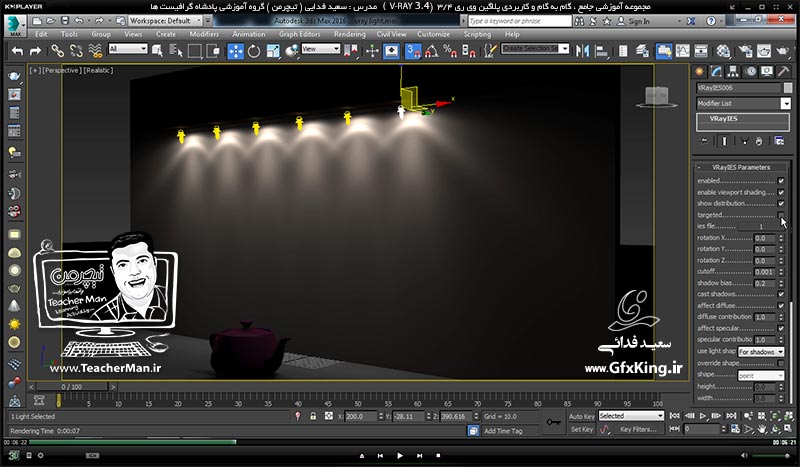800x467 pixels.
Task: Open Rendered Frame Window icon
Action: [x=763, y=51]
